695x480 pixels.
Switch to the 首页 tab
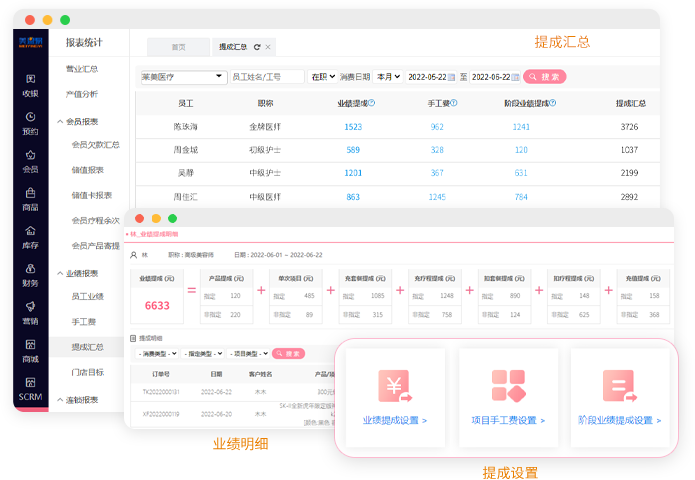point(178,47)
